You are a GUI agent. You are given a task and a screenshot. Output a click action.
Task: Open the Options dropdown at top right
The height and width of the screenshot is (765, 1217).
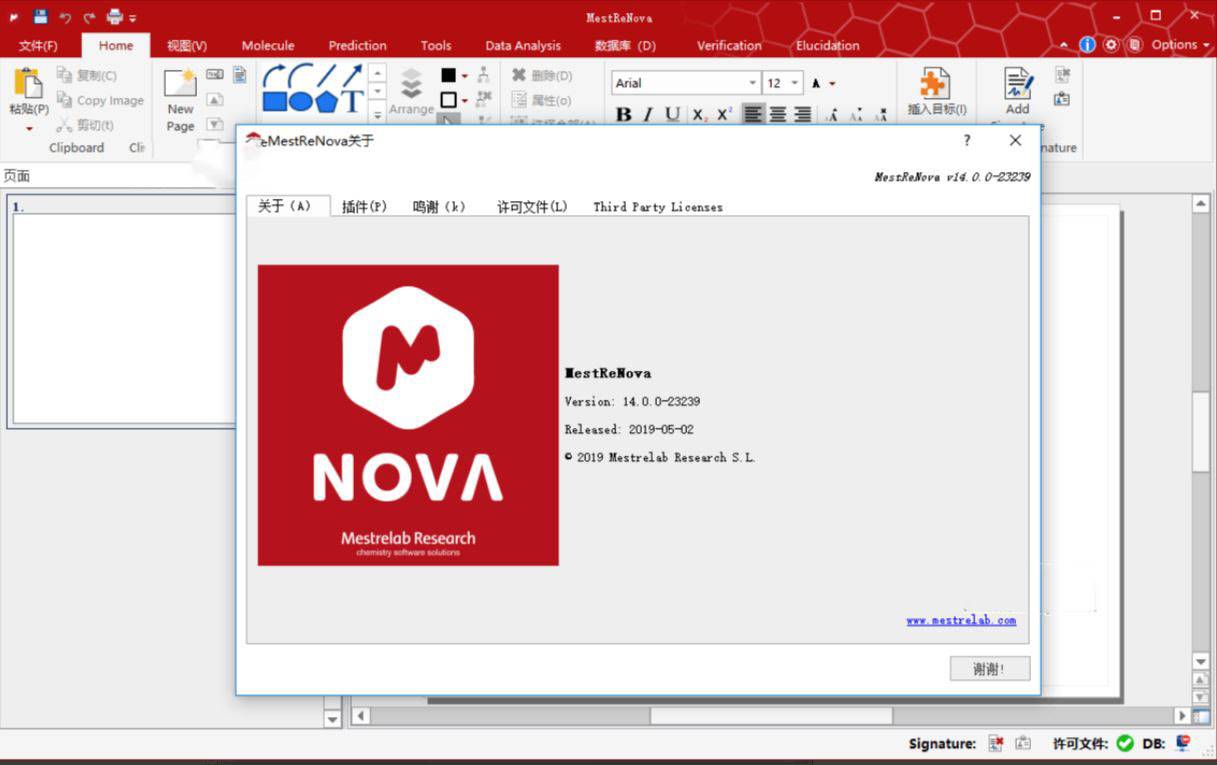[x=1180, y=45]
